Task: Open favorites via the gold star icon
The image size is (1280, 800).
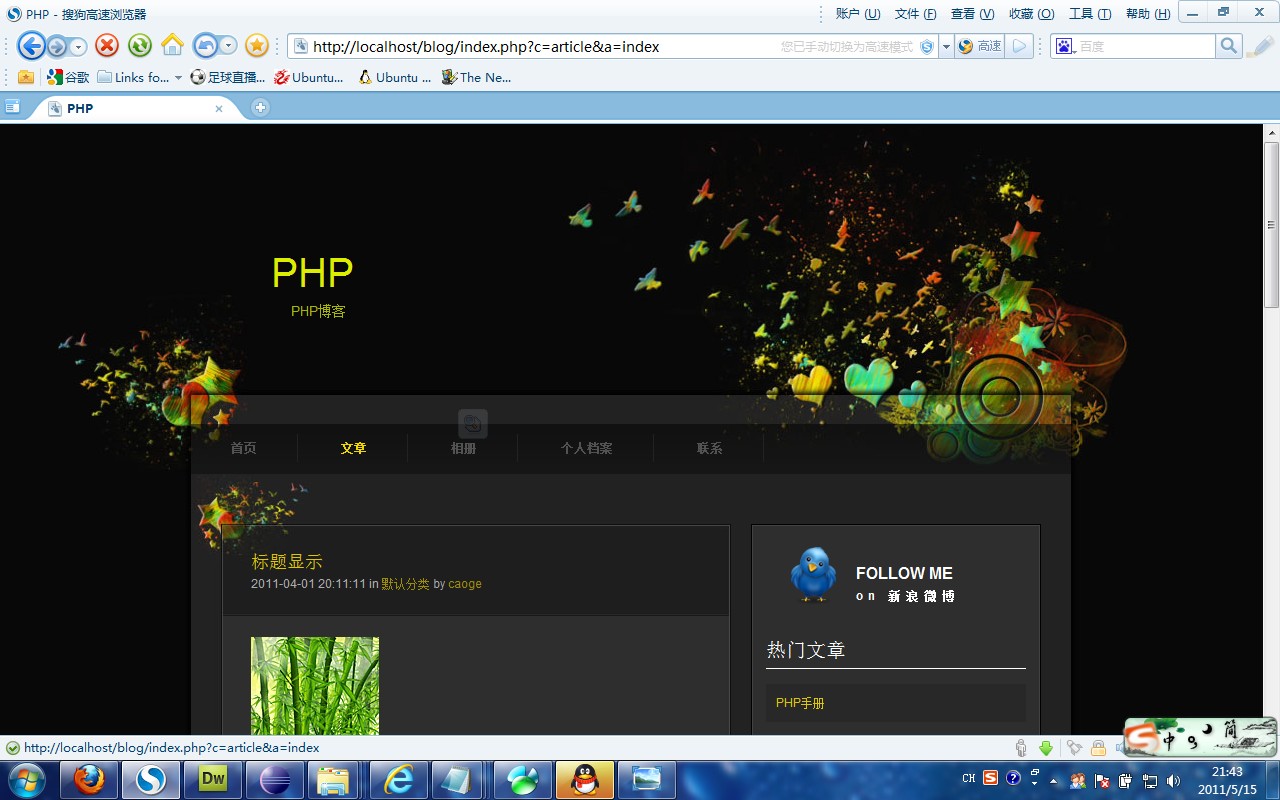Action: click(x=257, y=46)
